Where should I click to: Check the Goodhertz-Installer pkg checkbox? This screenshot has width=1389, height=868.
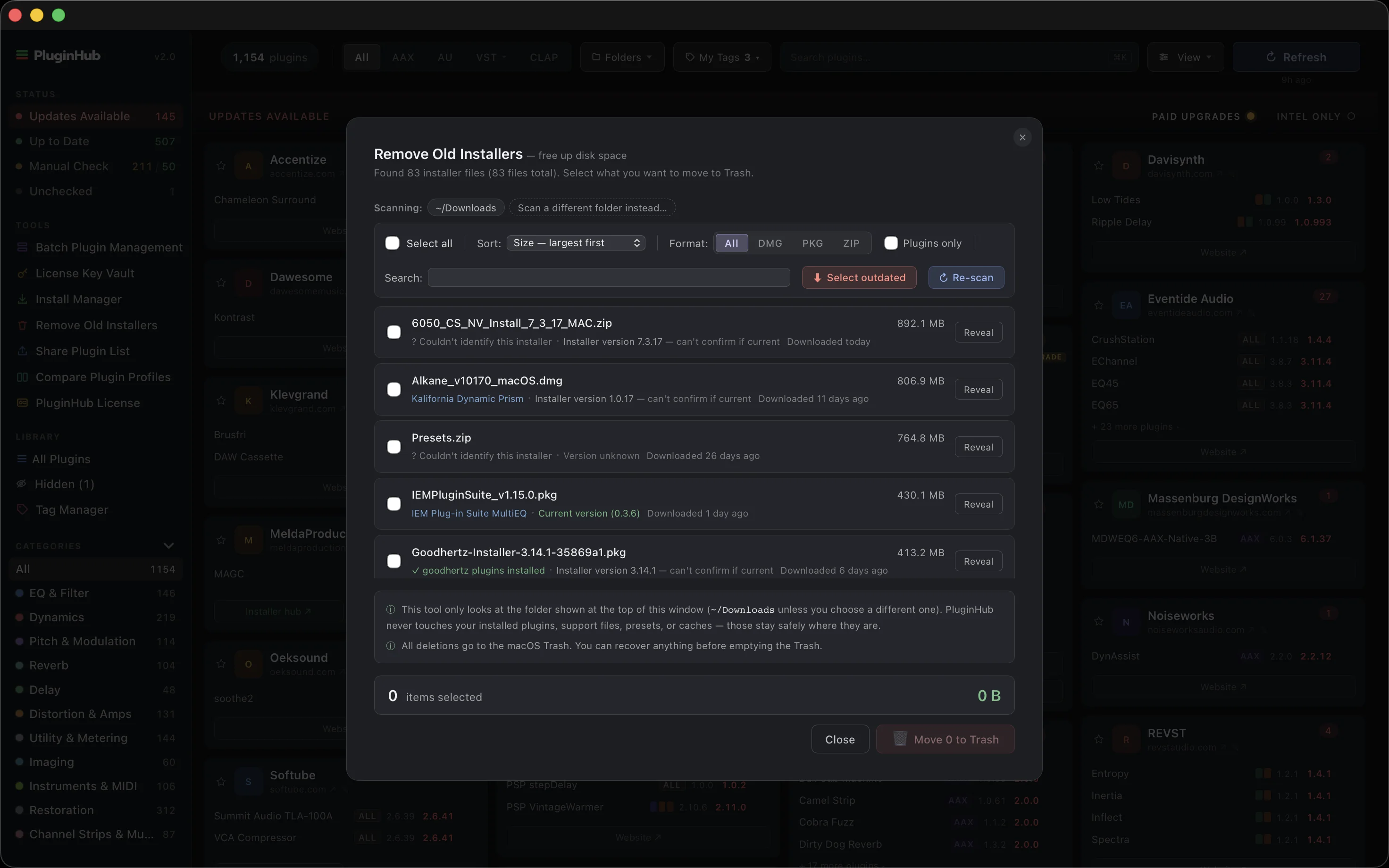click(x=394, y=561)
